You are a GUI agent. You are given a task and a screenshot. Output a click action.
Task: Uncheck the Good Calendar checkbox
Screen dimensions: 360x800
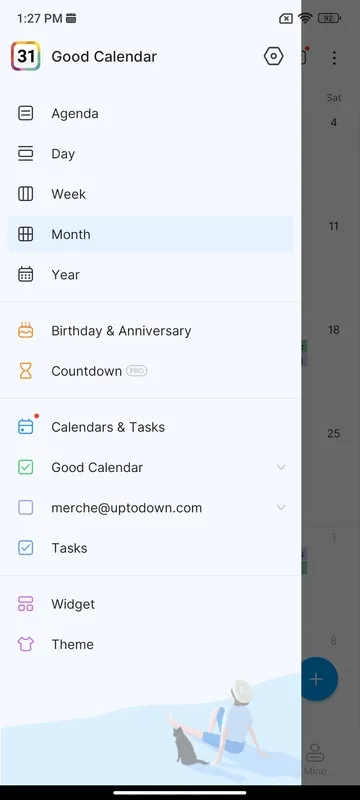point(25,467)
